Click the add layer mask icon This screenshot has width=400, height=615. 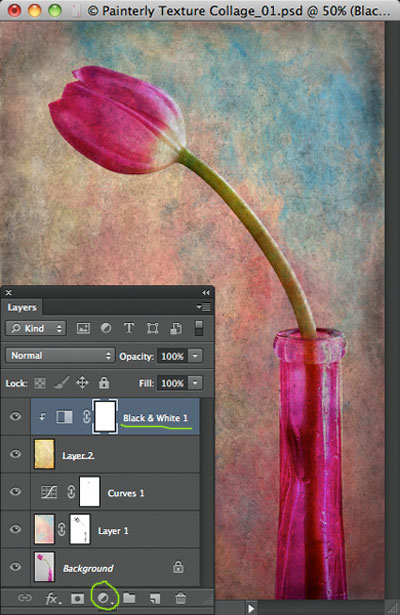click(77, 599)
